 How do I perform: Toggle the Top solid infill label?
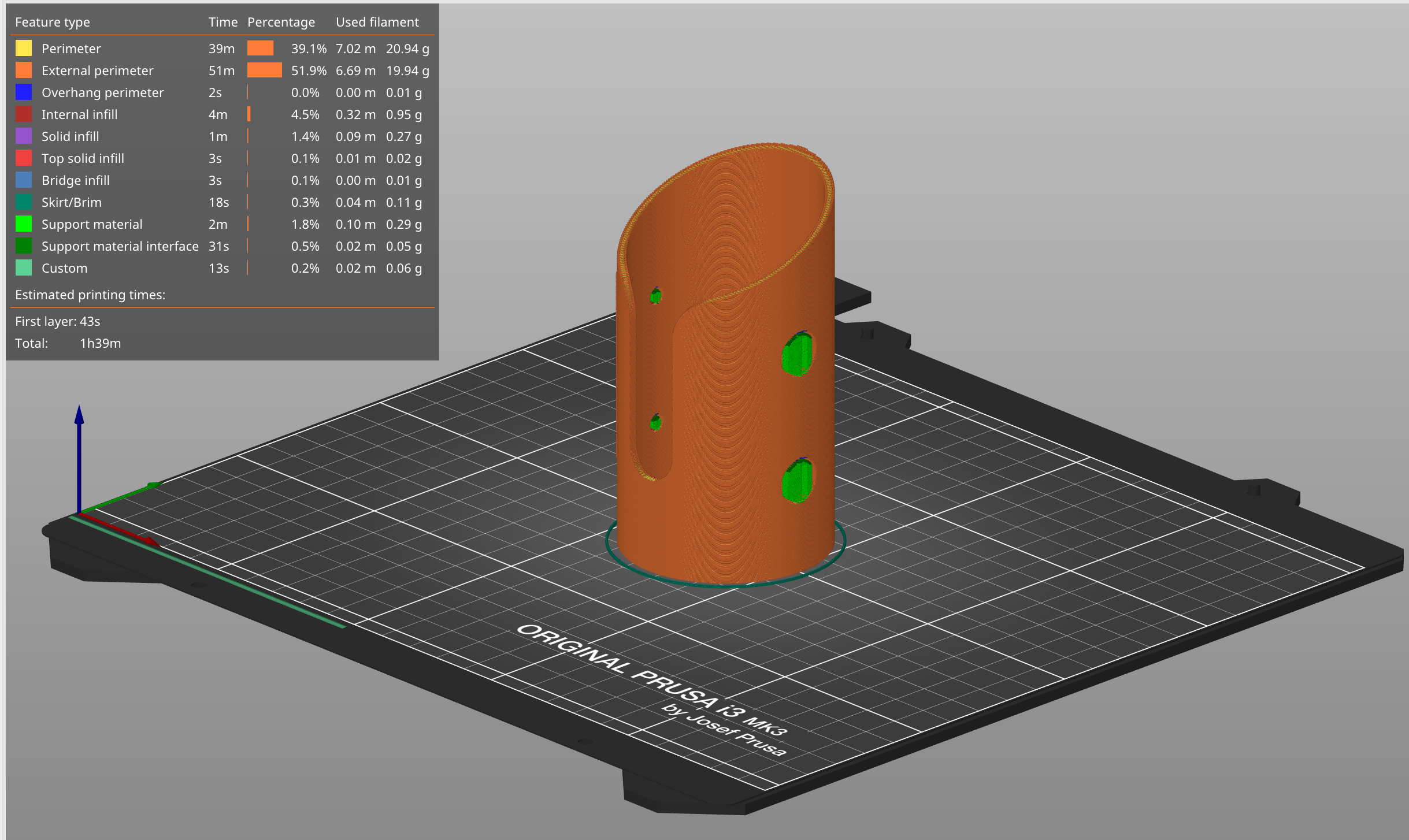click(x=83, y=158)
